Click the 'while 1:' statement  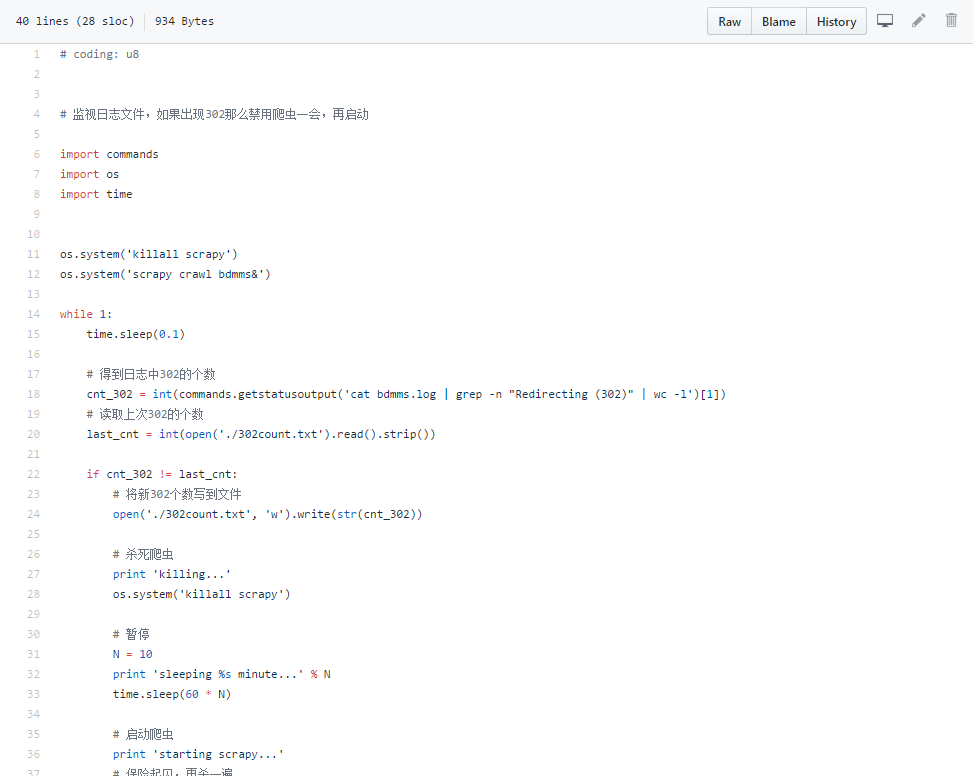[x=86, y=314]
